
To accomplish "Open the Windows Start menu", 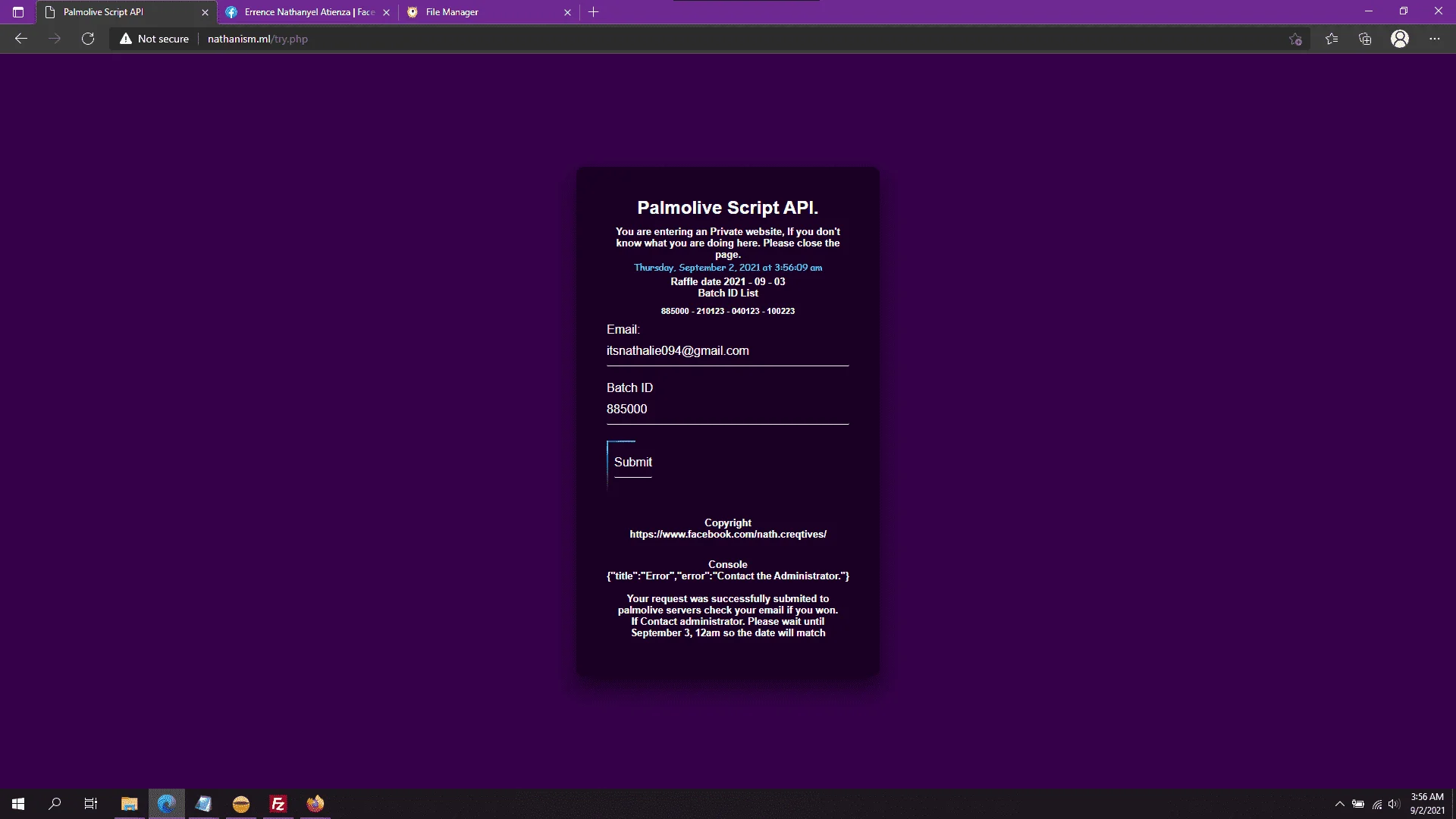I will (18, 804).
